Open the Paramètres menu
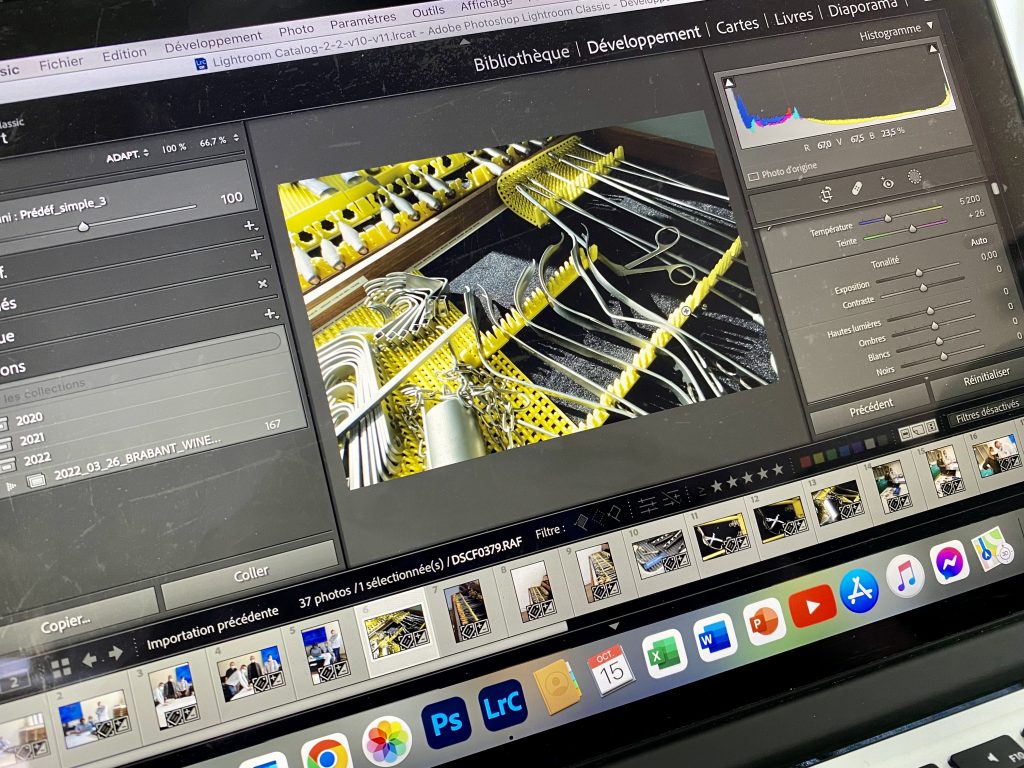1024x768 pixels. (362, 20)
